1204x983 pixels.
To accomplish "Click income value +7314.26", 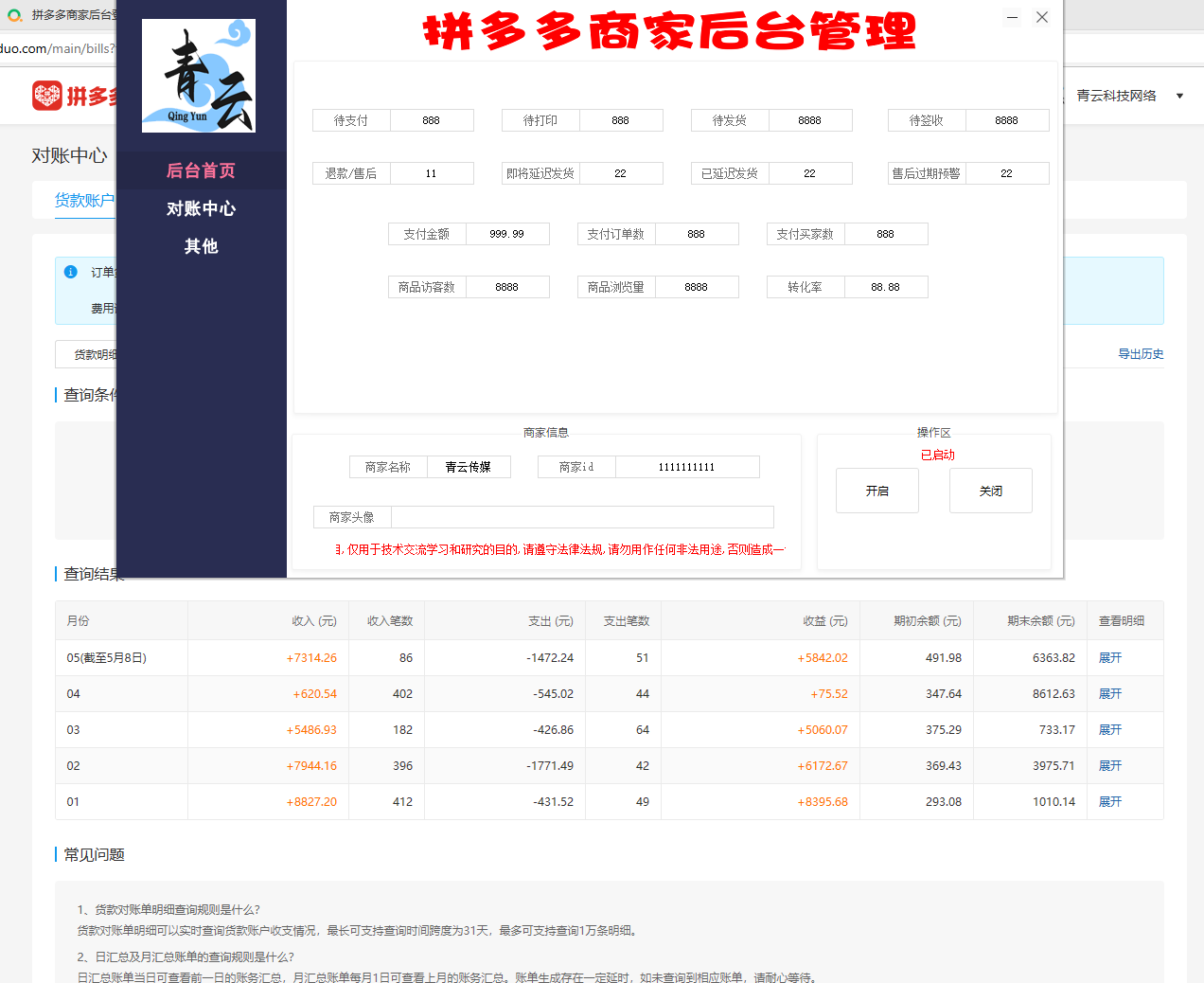I will pos(311,657).
